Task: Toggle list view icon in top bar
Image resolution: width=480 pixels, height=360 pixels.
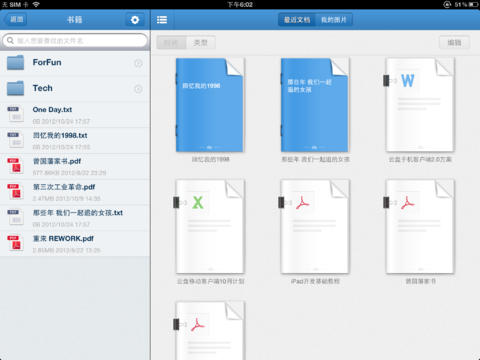Action: pyautogui.click(x=162, y=20)
